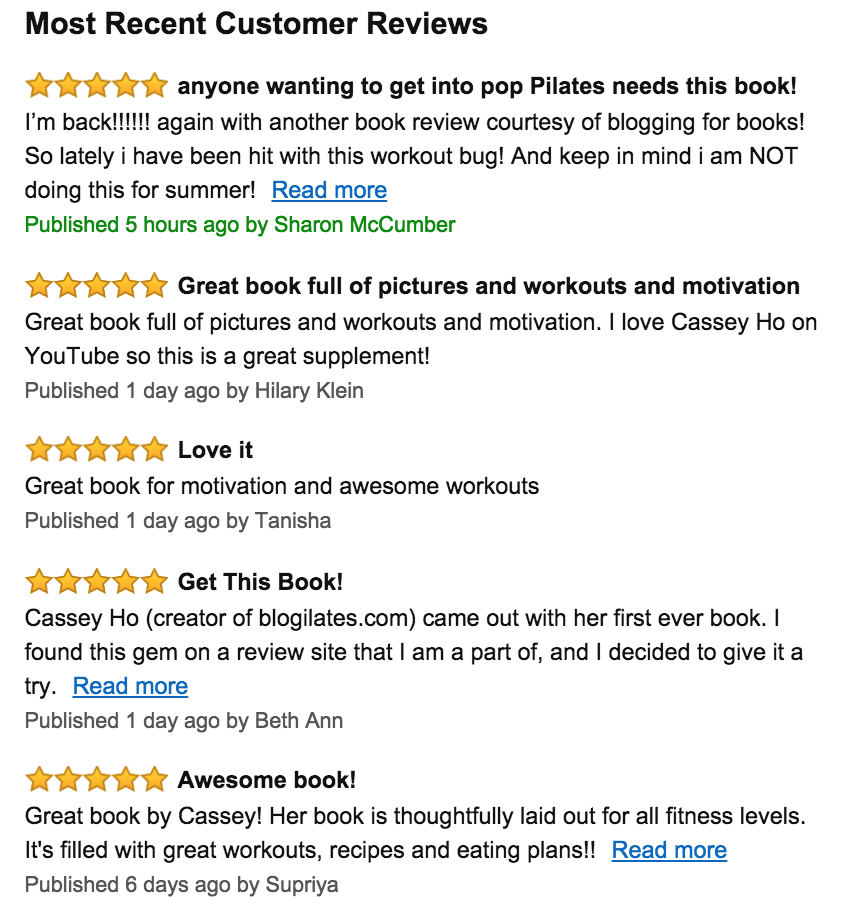The height and width of the screenshot is (914, 846).
Task: Click the stars beside the "Awesome book!" title
Action: [96, 780]
